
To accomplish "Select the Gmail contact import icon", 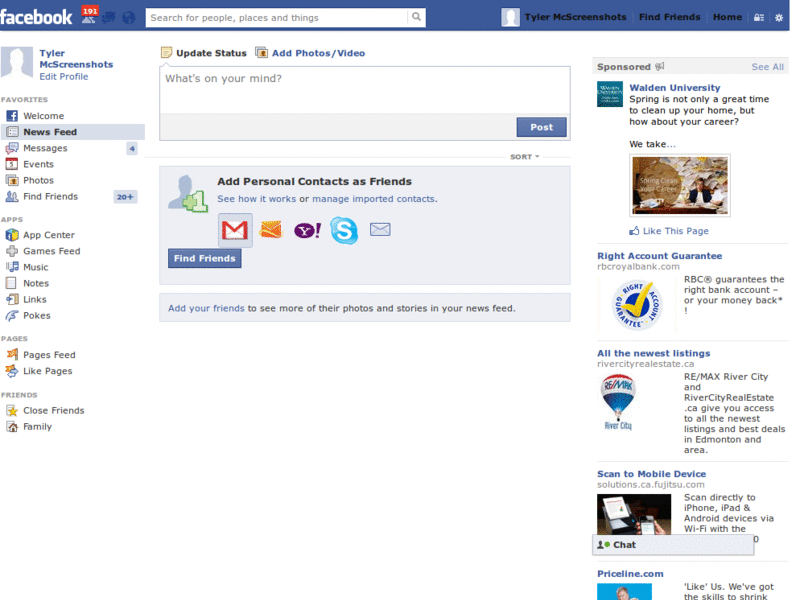I will pos(235,230).
